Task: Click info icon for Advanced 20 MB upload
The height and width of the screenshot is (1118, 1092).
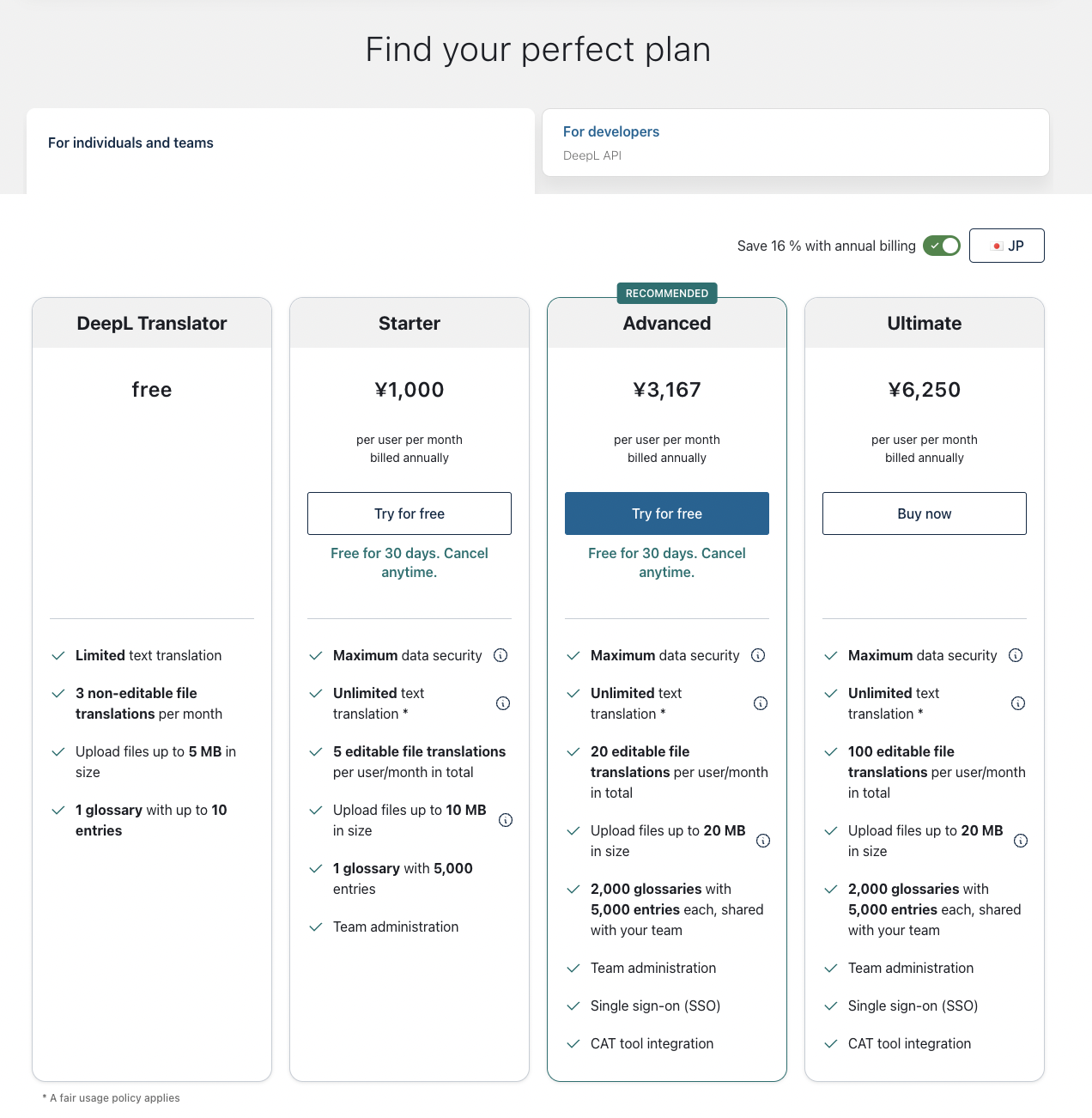Action: pos(763,841)
